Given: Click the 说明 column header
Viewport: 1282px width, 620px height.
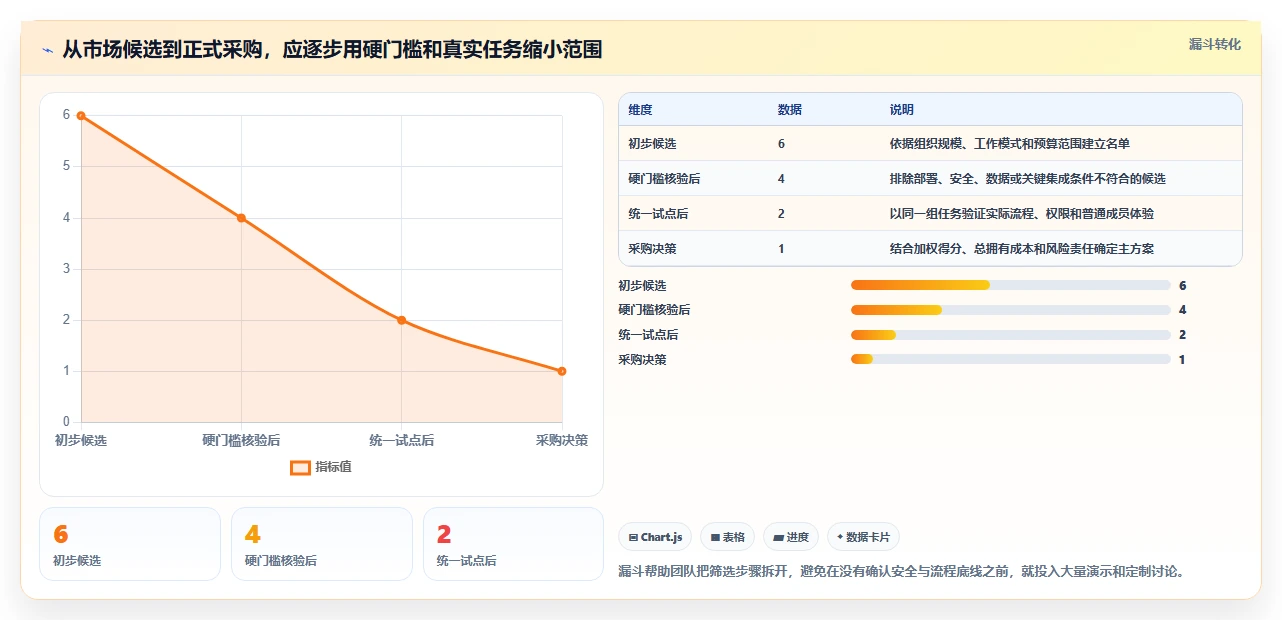Looking at the screenshot, I should [x=902, y=110].
